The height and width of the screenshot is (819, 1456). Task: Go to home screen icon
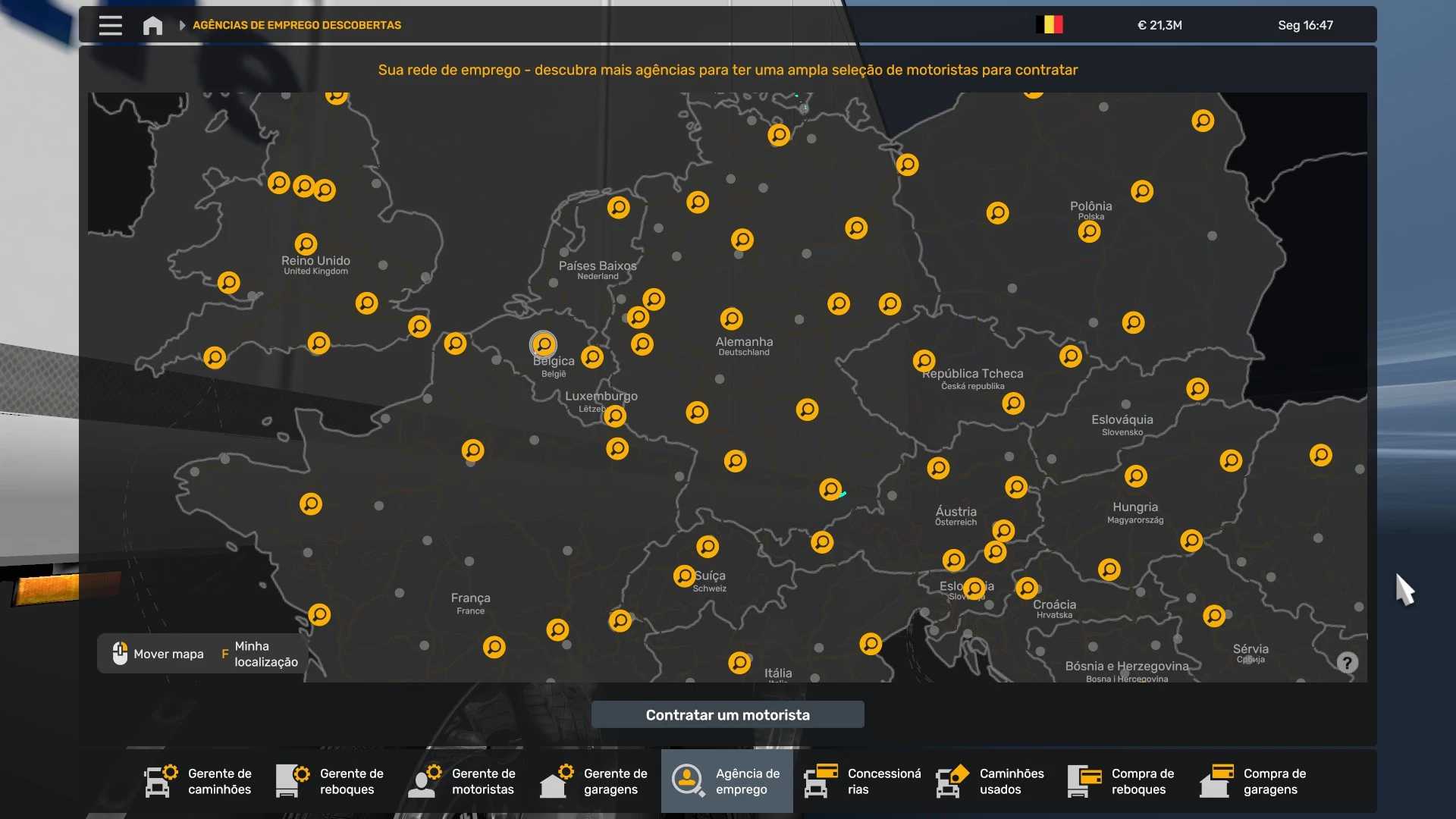(x=152, y=25)
